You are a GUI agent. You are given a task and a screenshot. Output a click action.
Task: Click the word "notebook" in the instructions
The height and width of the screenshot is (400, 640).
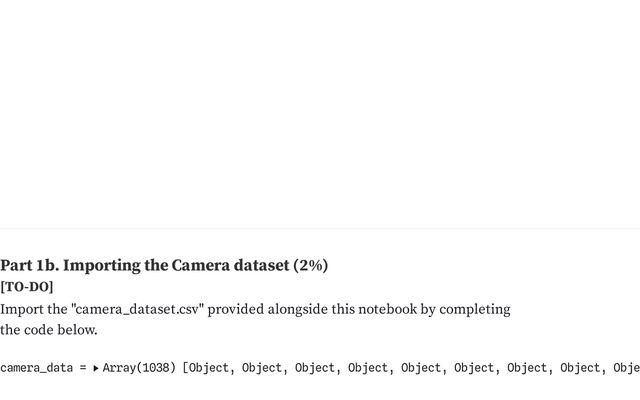click(387, 309)
